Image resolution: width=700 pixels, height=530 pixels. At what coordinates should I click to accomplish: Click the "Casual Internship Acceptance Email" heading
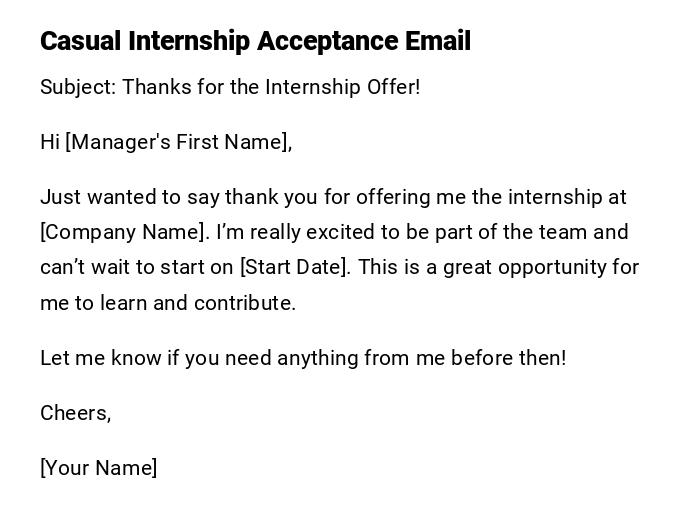pos(255,41)
